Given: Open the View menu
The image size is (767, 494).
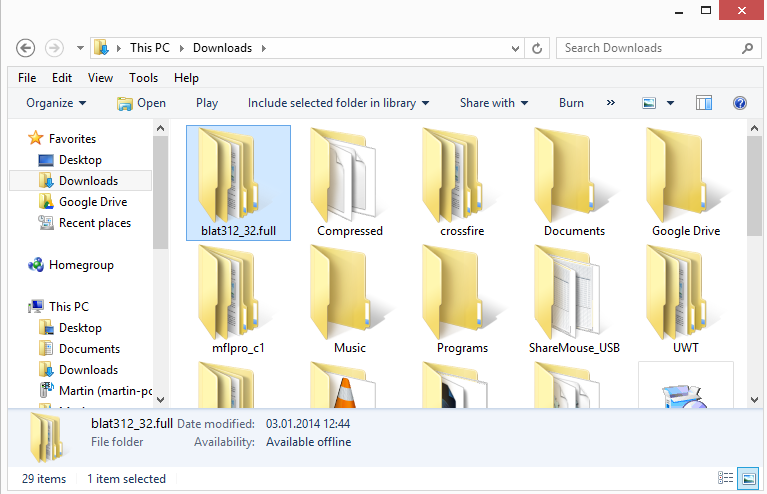Looking at the screenshot, I should click(100, 78).
